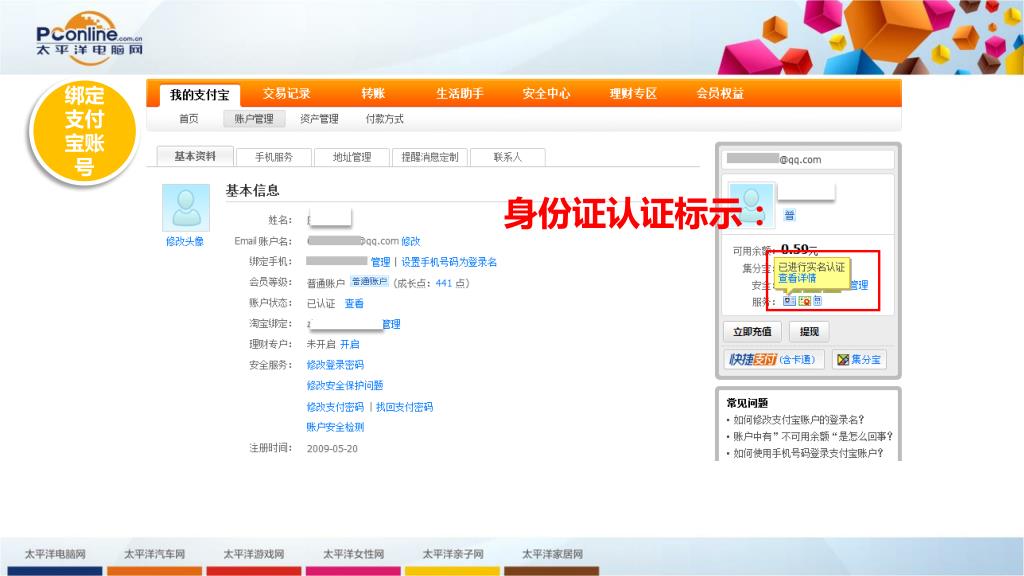The width and height of the screenshot is (1024, 576).
Task: Click 提现 button
Action: 809,332
